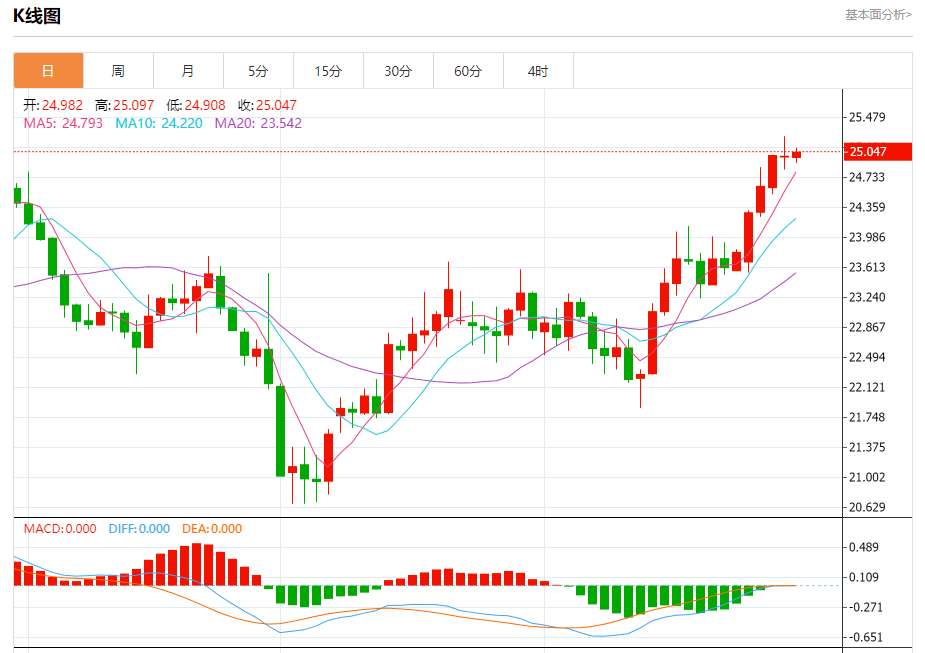
Task: Click the MACD:0.000 indicator label
Action: click(60, 529)
